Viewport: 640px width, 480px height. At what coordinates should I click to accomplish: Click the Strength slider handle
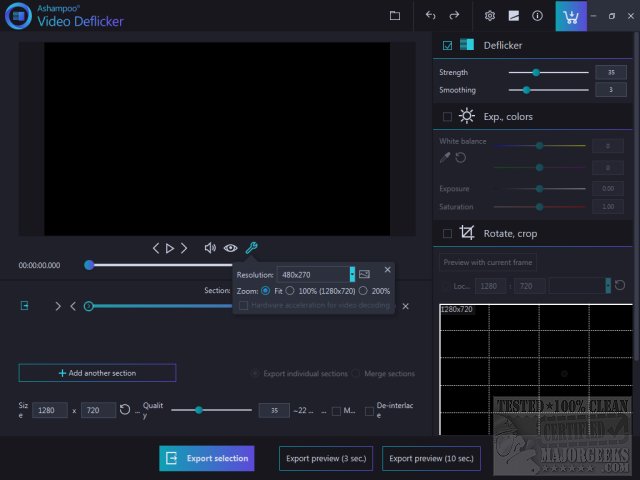pos(536,72)
